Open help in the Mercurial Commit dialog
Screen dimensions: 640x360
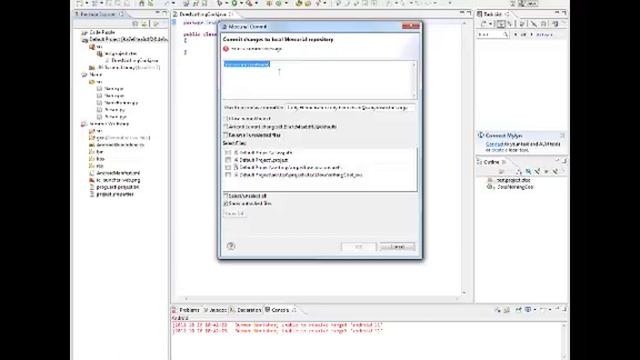231,246
